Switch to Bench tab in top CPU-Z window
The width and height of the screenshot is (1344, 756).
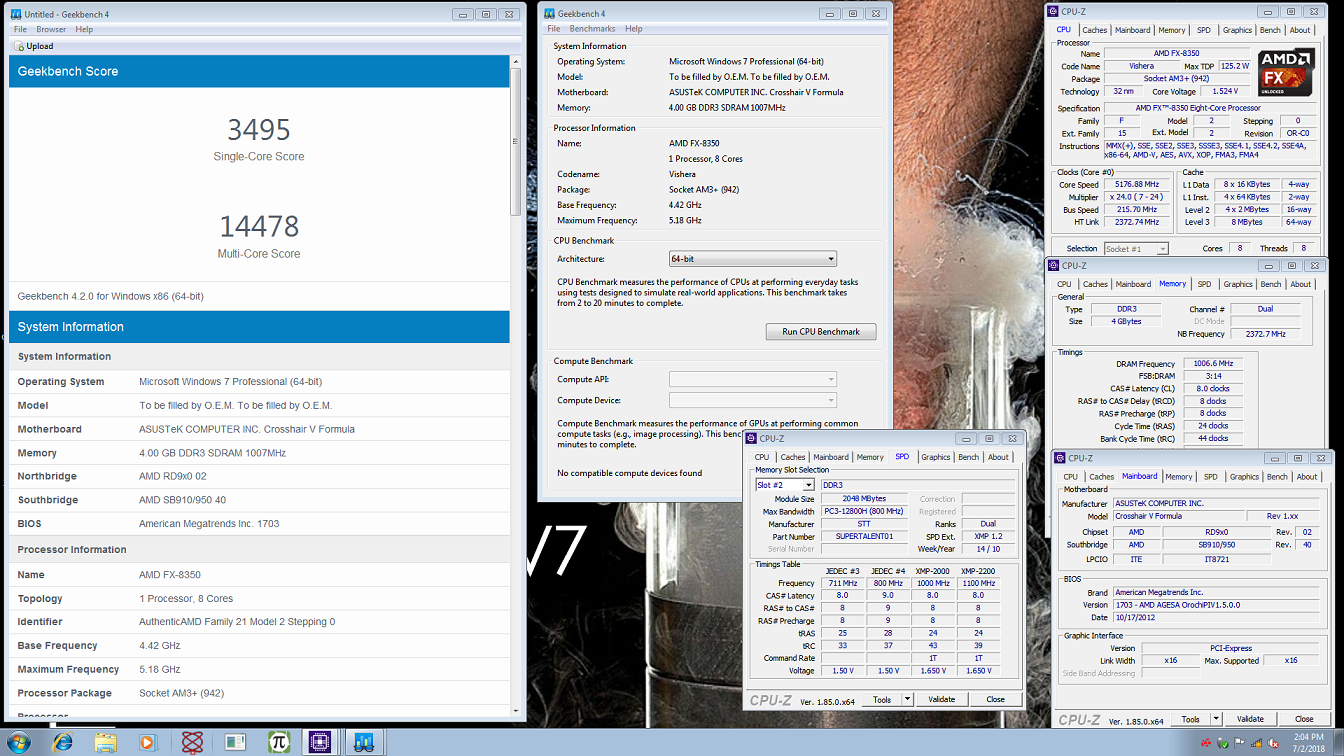1270,30
